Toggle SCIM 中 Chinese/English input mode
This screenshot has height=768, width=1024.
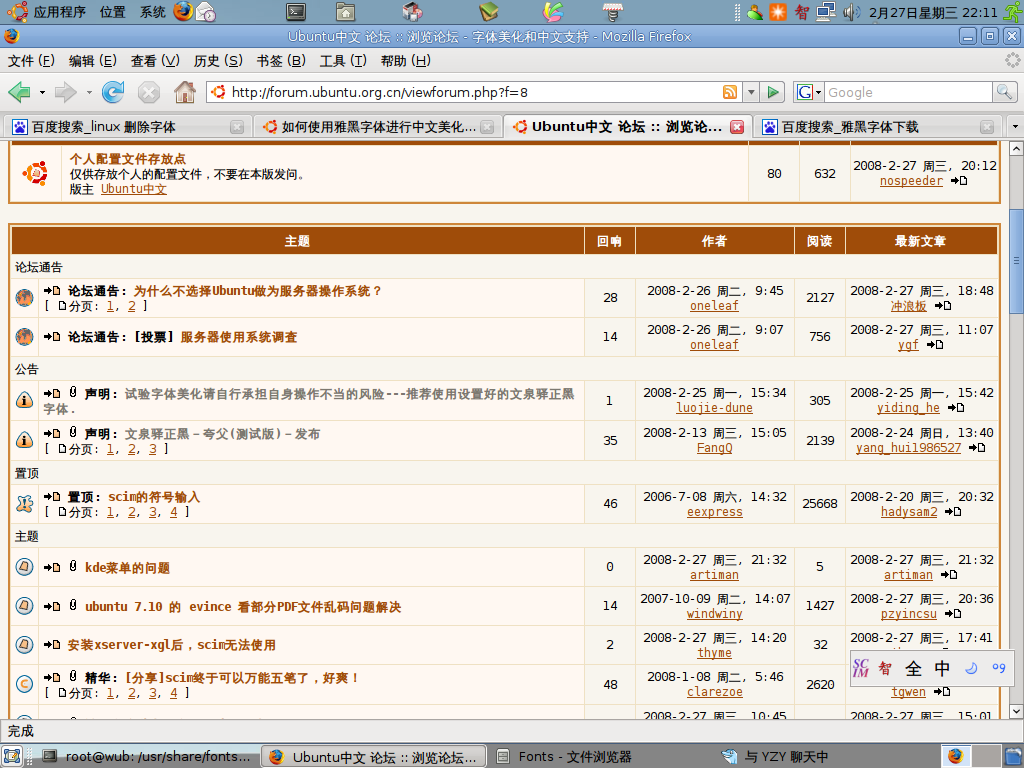942,668
